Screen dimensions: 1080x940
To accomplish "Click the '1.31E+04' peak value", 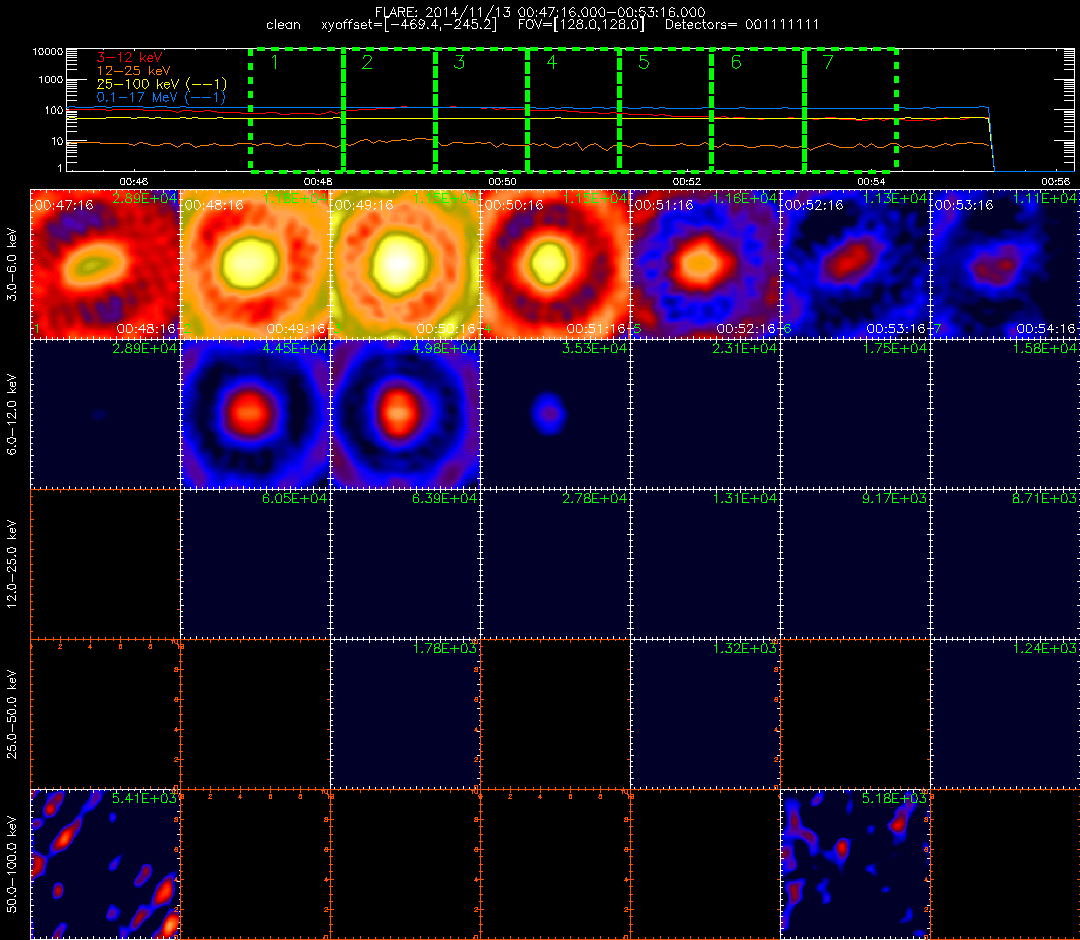I will (745, 498).
